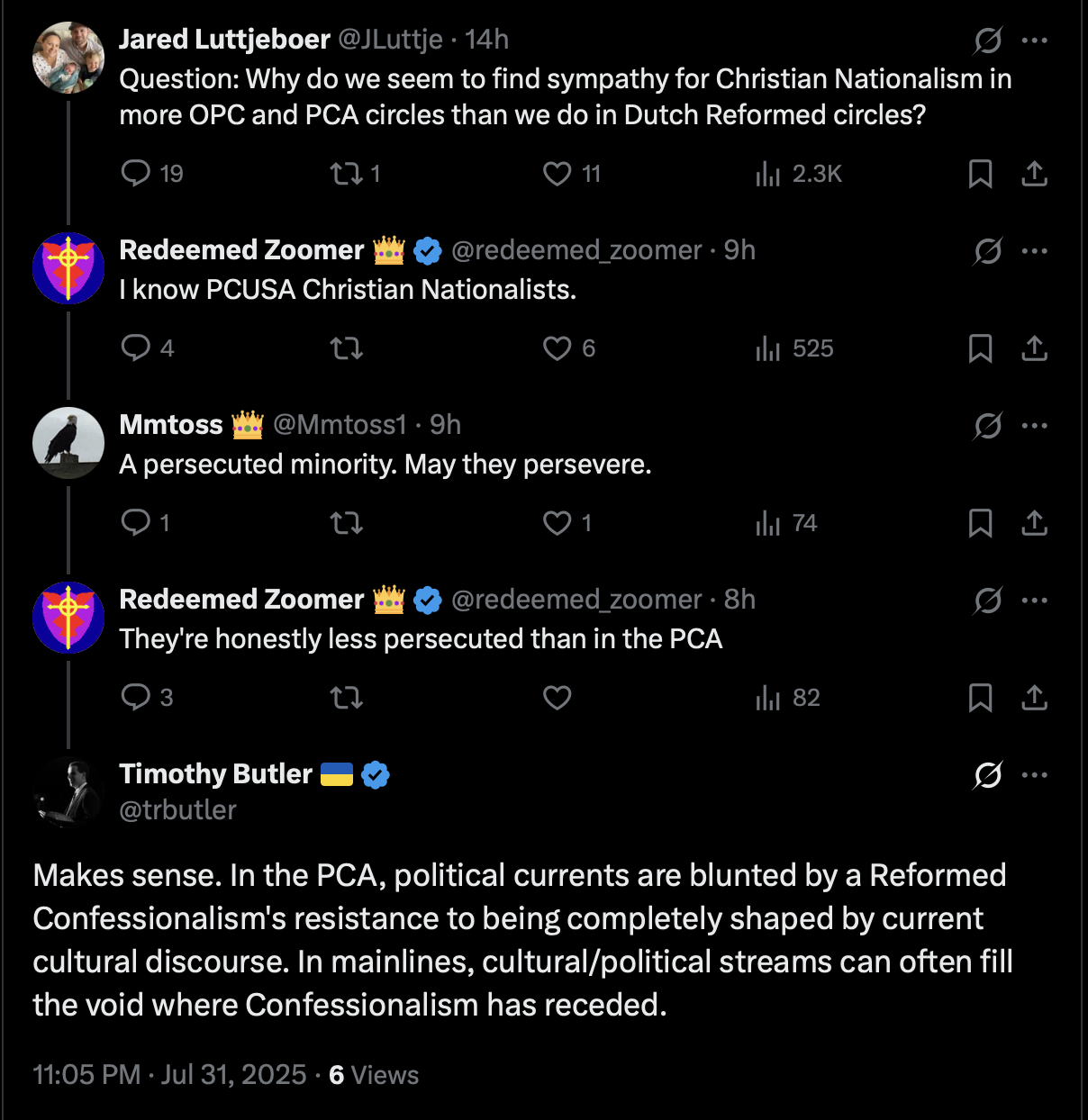The height and width of the screenshot is (1120, 1088).
Task: Click Timothy Butler's profile avatar
Action: (x=68, y=791)
